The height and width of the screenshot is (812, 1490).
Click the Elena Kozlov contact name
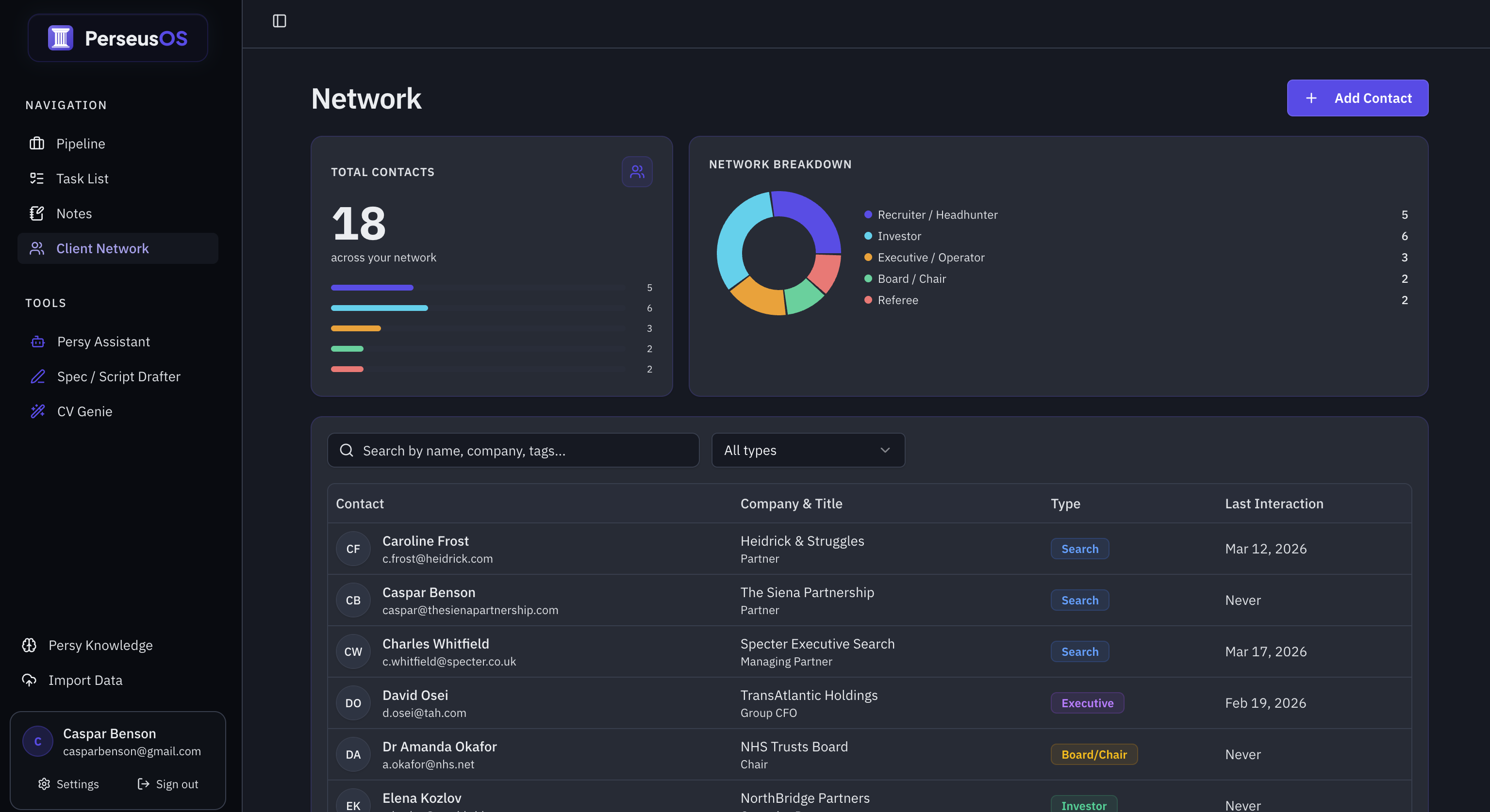[x=422, y=798]
